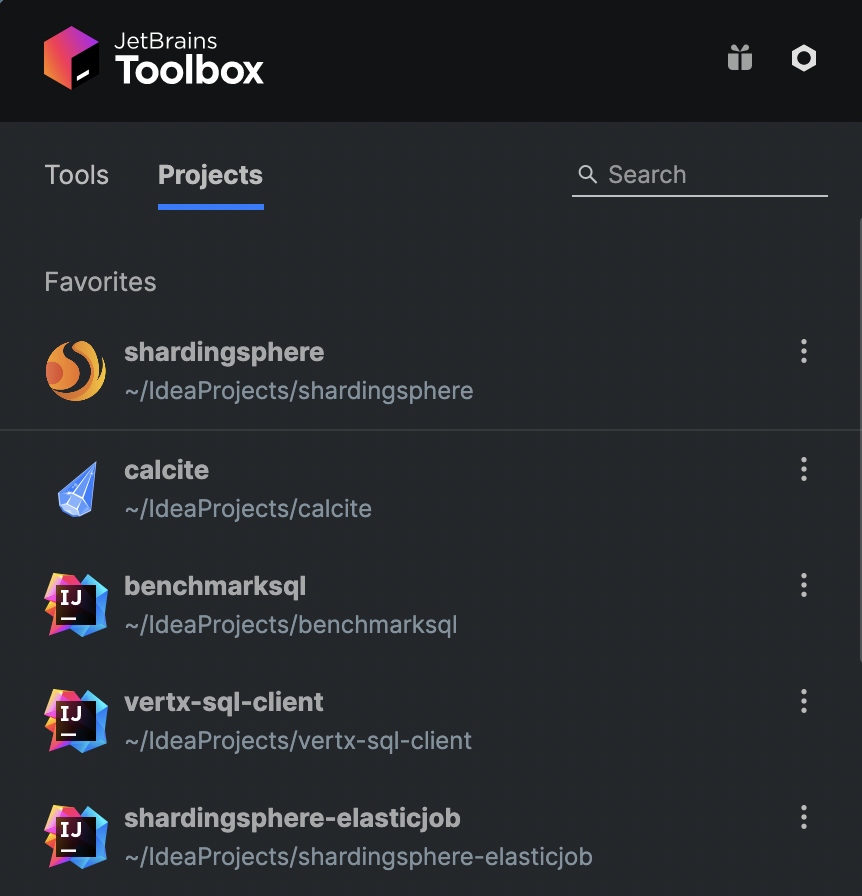Open more options for benchmarksql project
The height and width of the screenshot is (896, 862).
(804, 585)
